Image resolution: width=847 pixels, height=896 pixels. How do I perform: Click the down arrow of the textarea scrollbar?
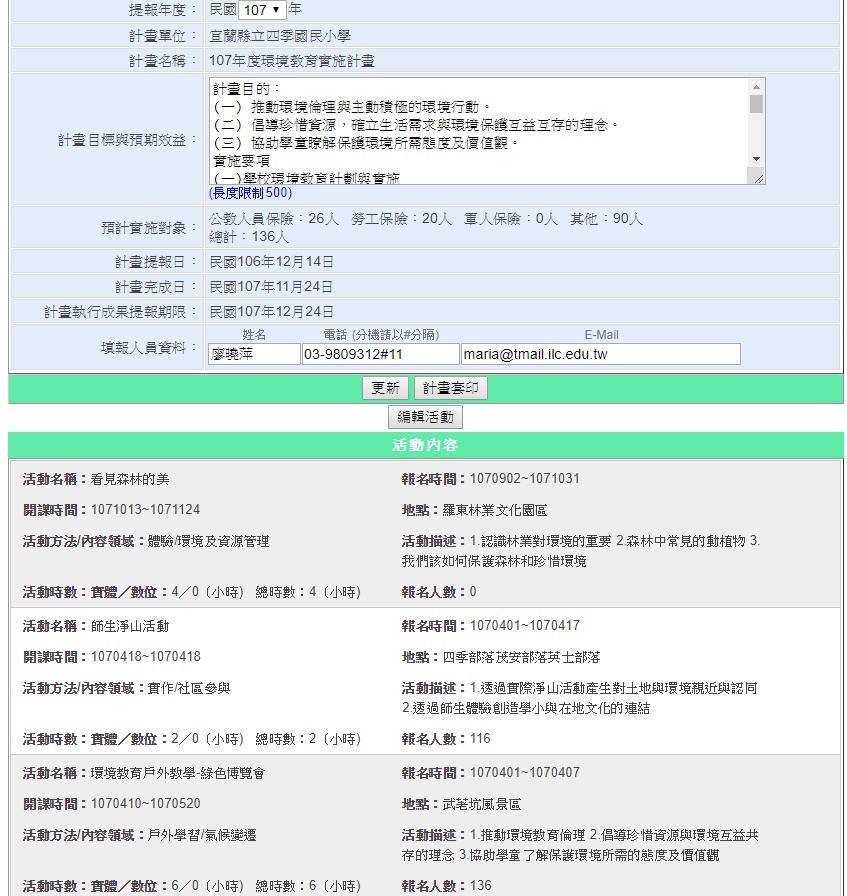[756, 160]
